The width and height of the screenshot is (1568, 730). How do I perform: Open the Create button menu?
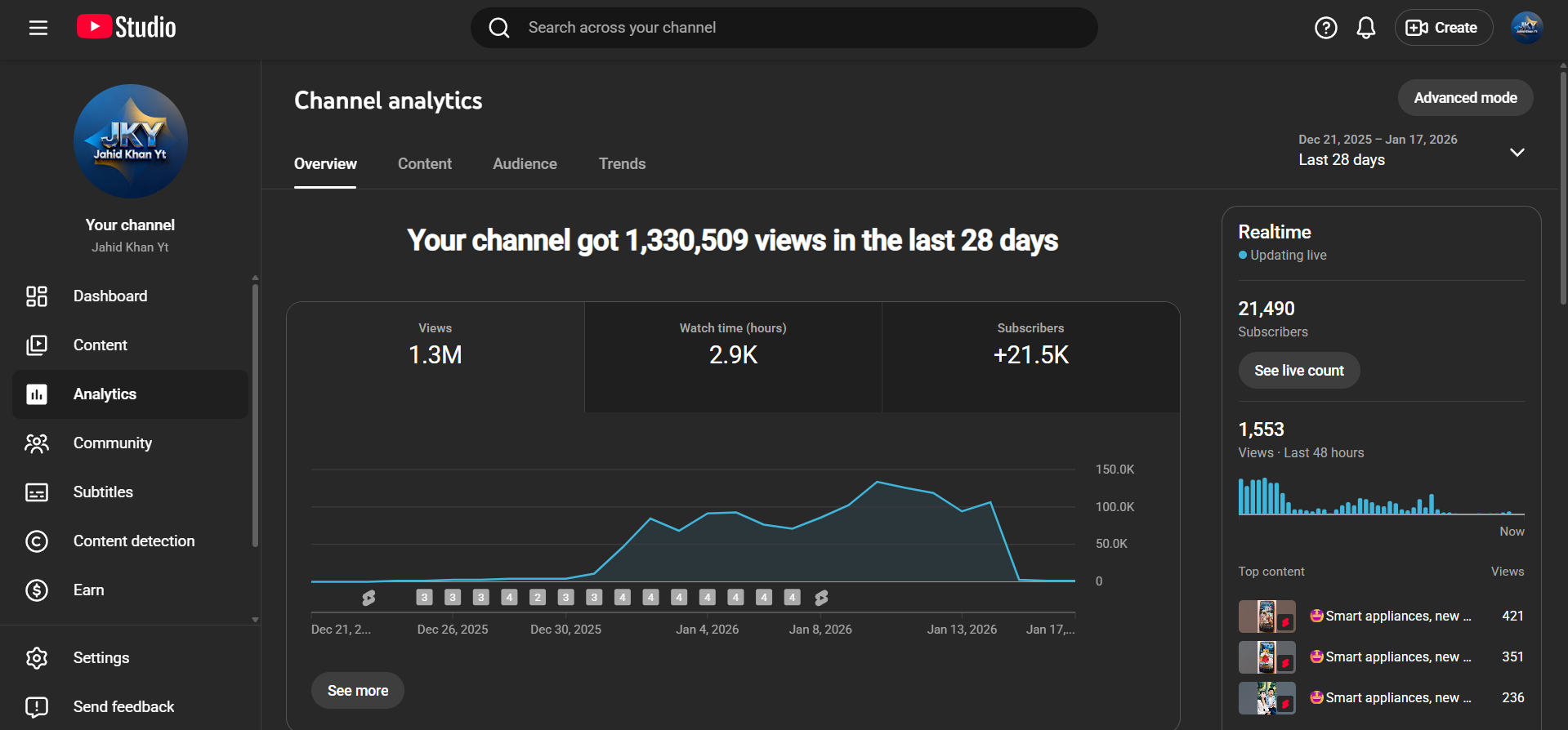pos(1443,28)
